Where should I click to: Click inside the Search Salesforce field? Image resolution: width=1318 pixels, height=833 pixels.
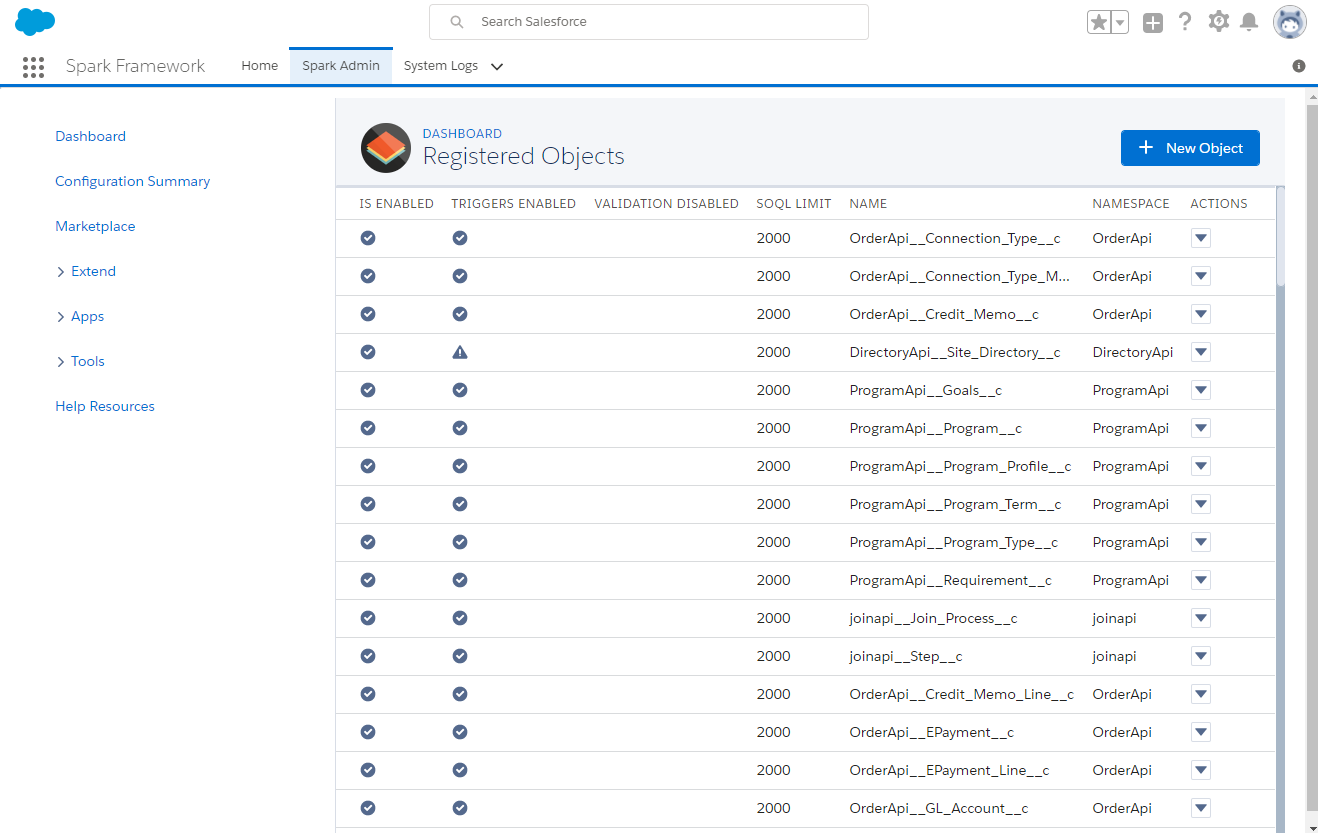pyautogui.click(x=648, y=21)
